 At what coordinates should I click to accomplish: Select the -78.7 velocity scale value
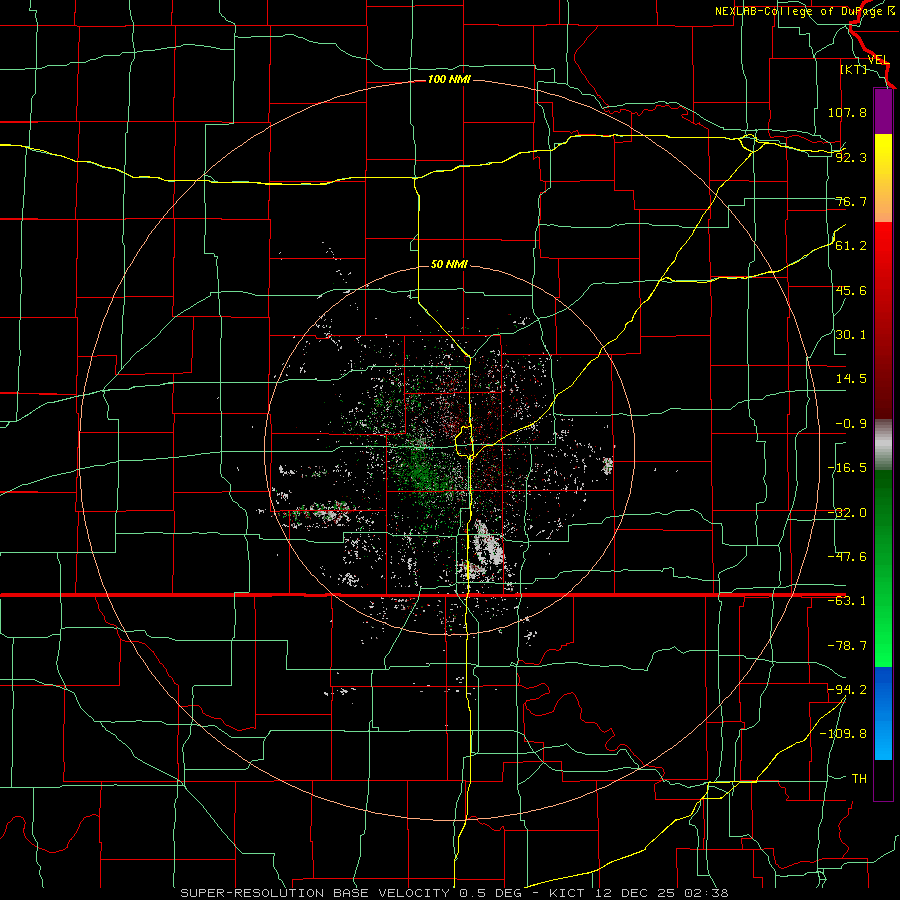coord(847,646)
